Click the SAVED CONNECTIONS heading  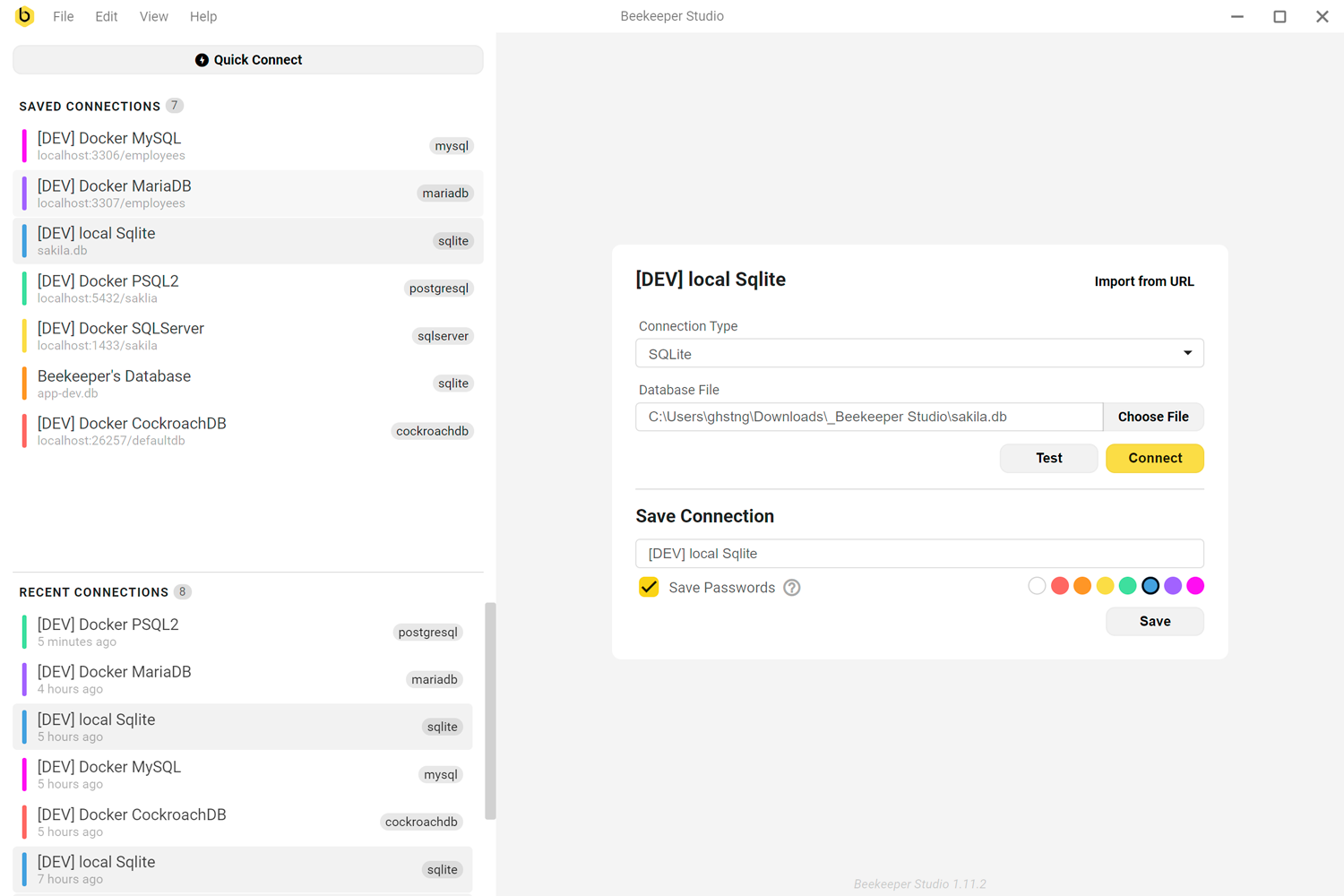(x=90, y=107)
